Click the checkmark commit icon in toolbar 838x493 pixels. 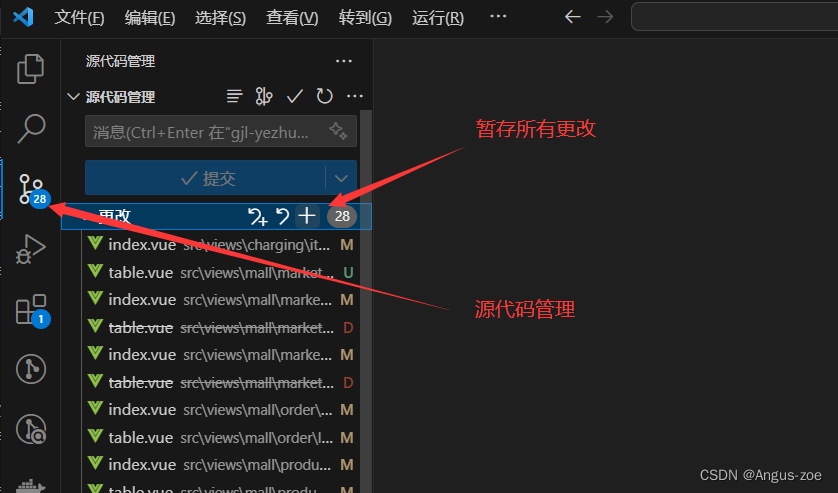coord(294,96)
